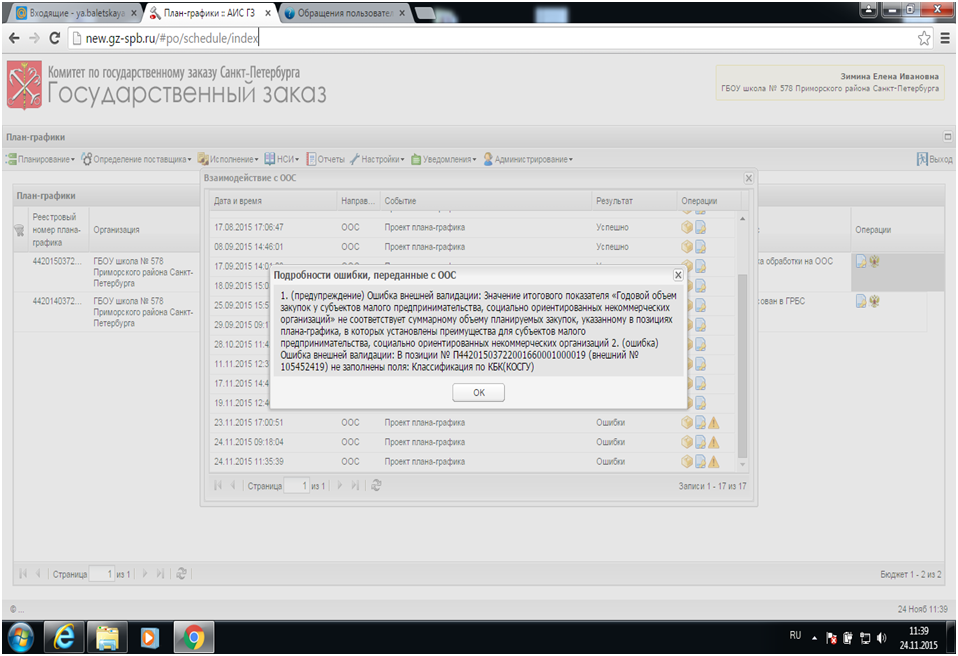Collapse the План-графики panel
This screenshot has height=656, width=958.
pos(948,137)
